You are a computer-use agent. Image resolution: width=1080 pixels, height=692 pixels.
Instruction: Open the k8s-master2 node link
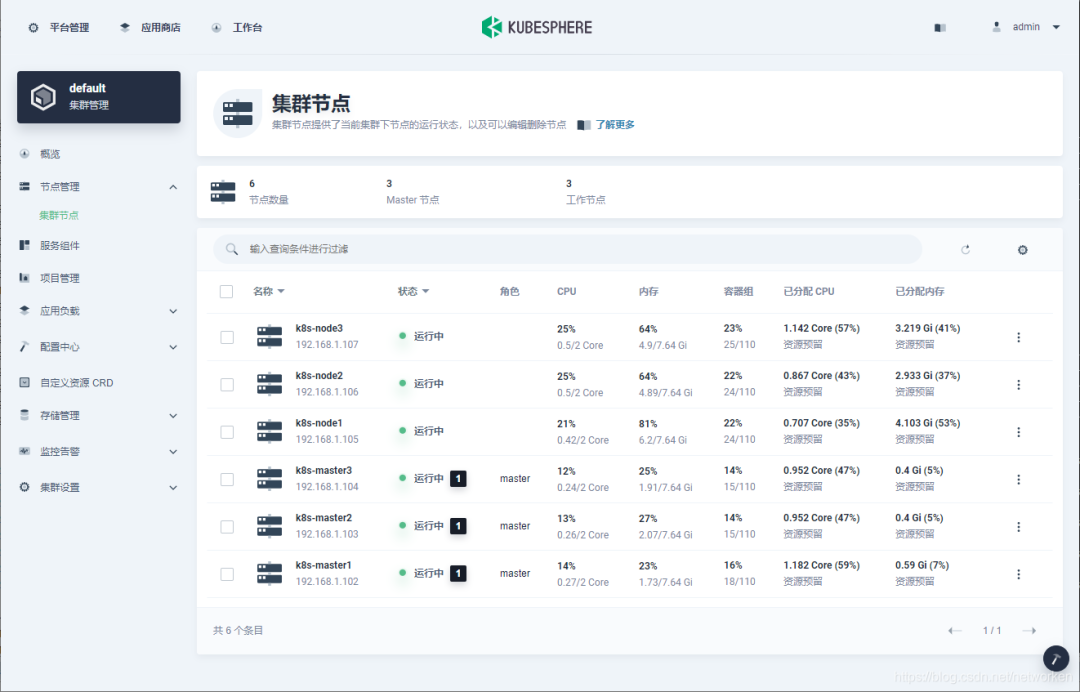click(x=324, y=518)
